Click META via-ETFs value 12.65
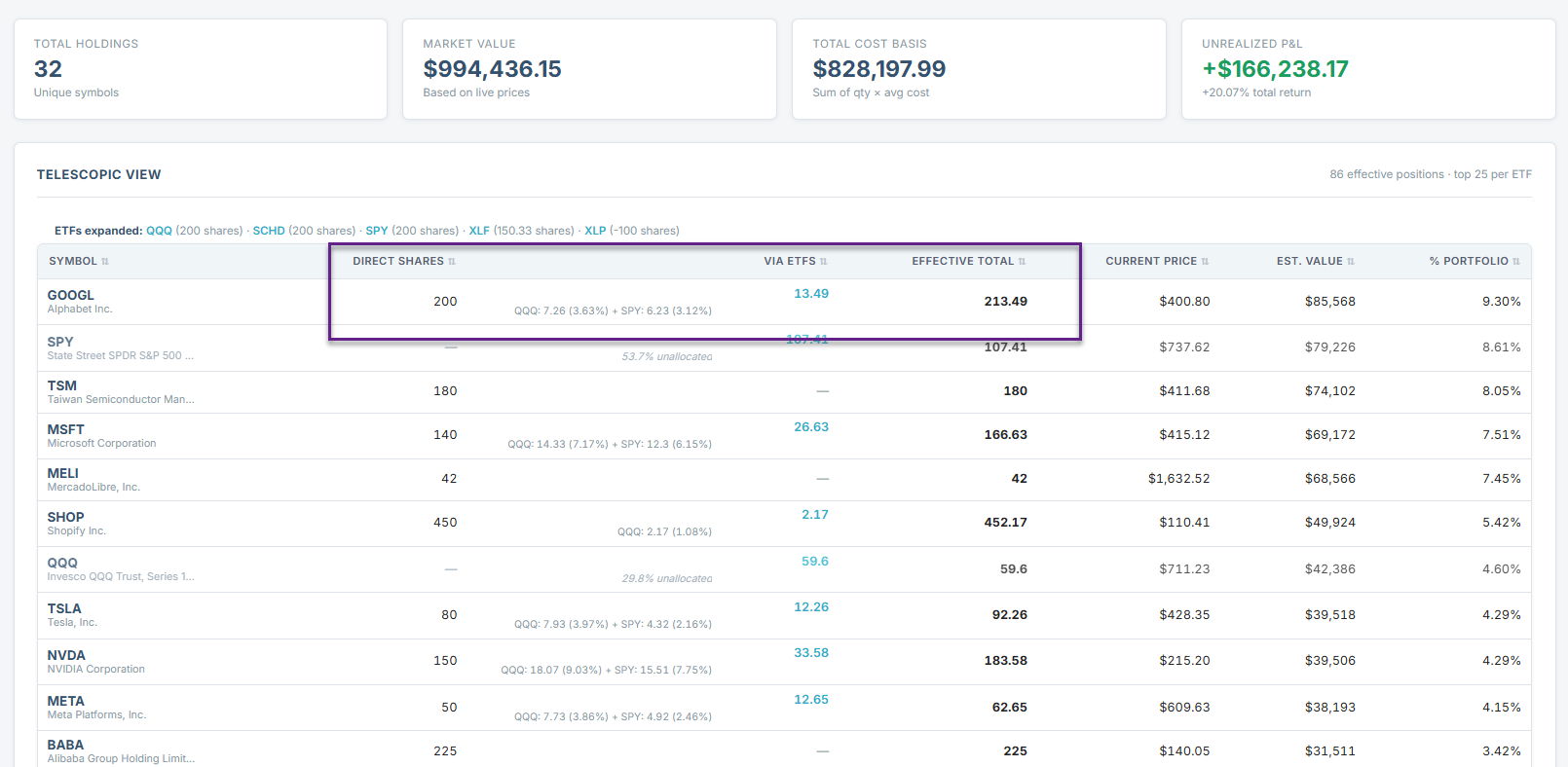This screenshot has height=767, width=1568. [x=811, y=699]
